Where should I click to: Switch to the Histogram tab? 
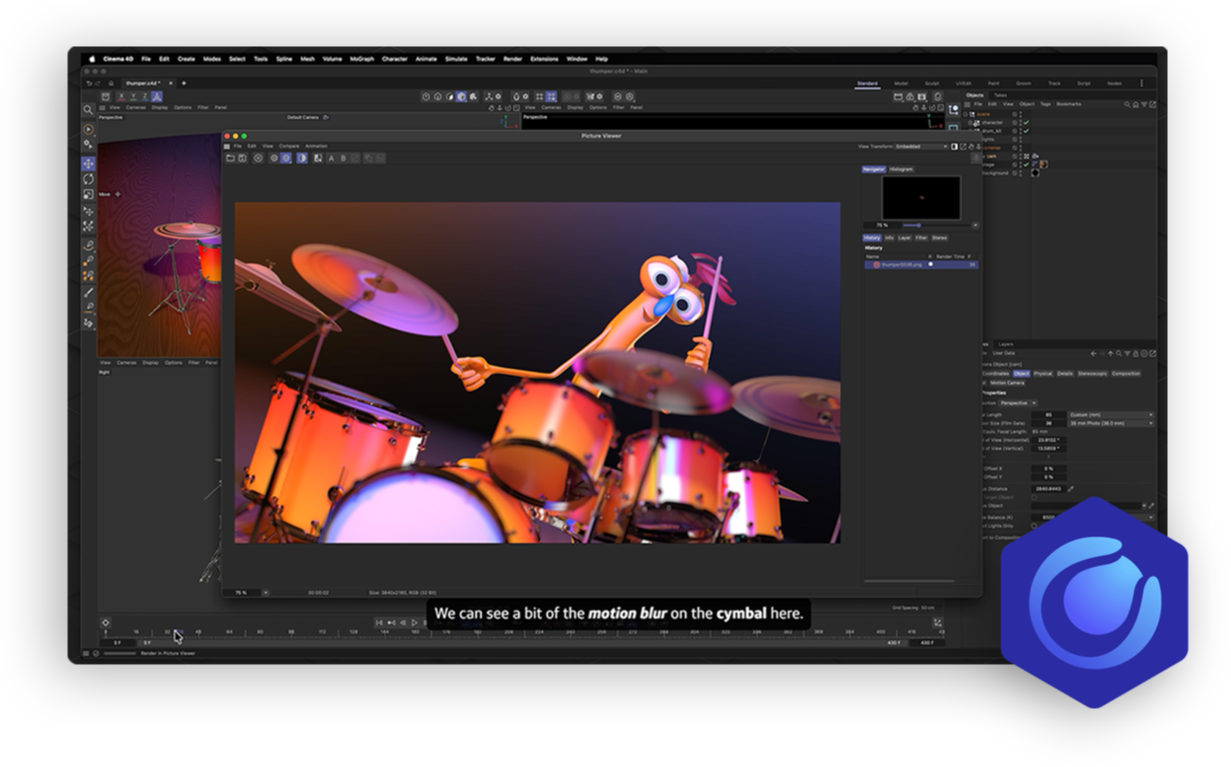coord(901,169)
